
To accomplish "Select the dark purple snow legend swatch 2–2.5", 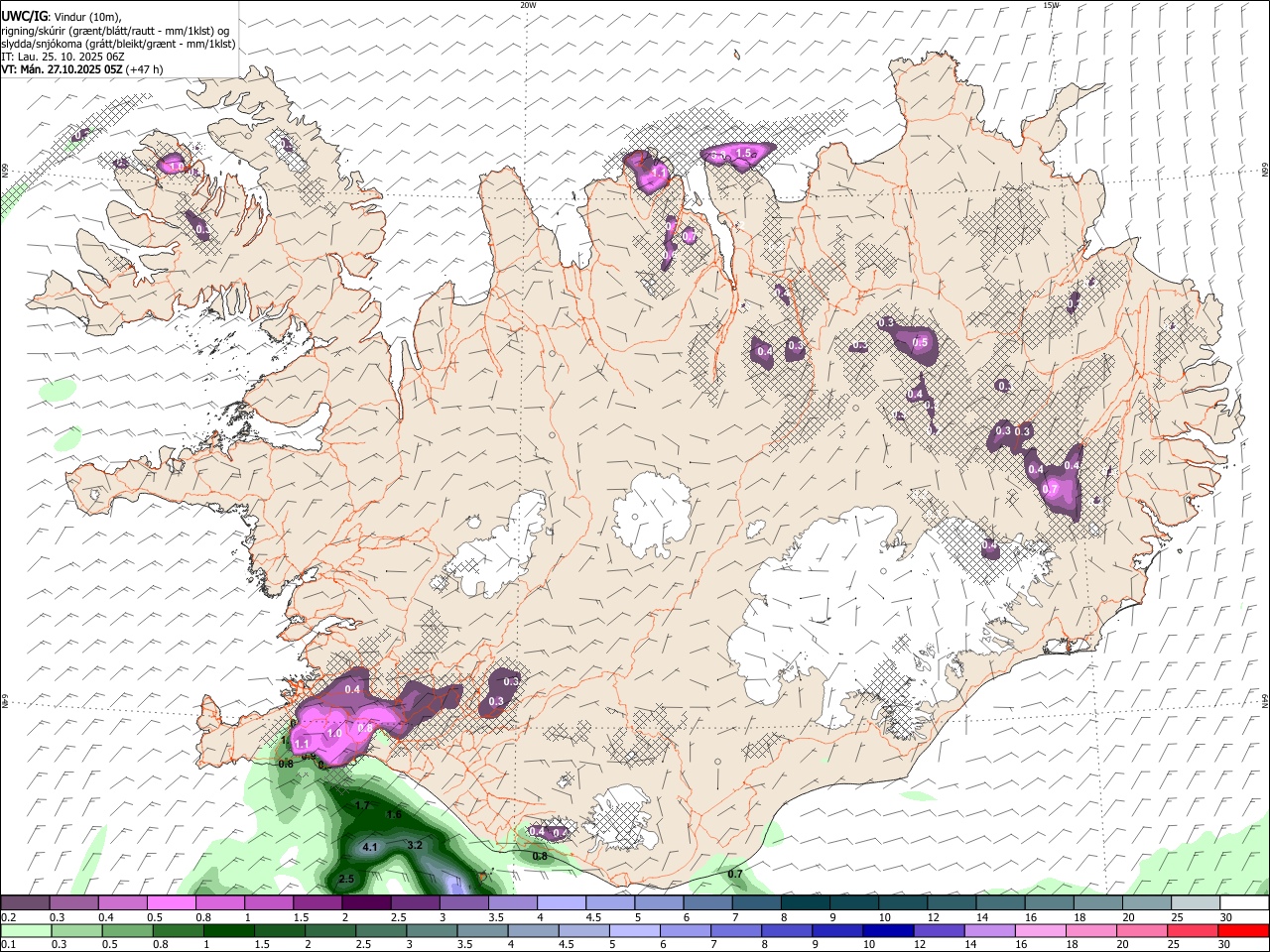I will (366, 903).
